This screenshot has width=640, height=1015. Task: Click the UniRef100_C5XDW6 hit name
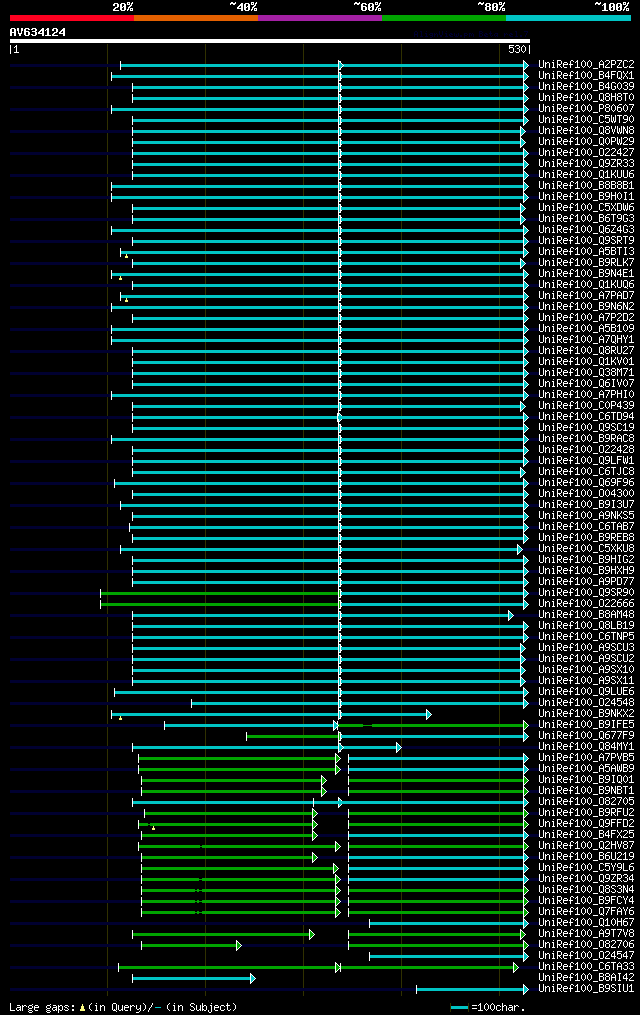pyautogui.click(x=586, y=208)
